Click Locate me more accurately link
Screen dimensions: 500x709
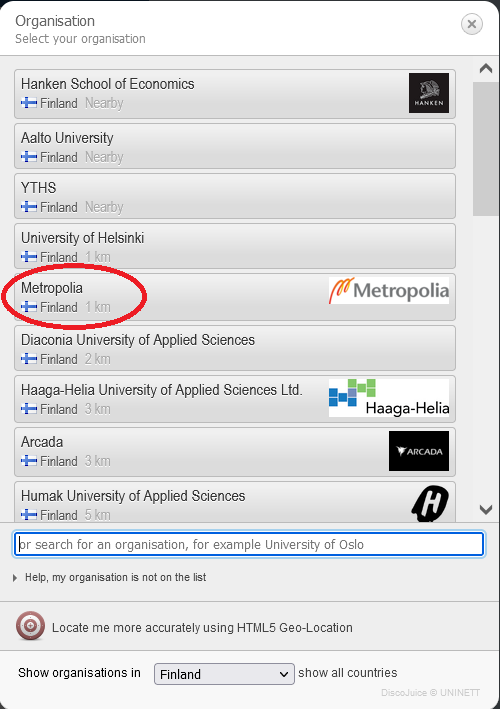coord(202,628)
